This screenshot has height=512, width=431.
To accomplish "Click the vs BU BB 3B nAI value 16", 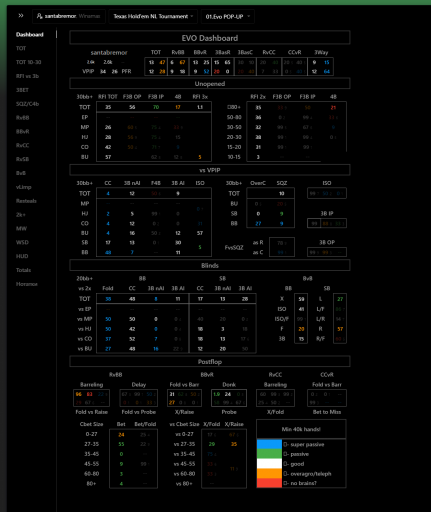I will 156,349.
